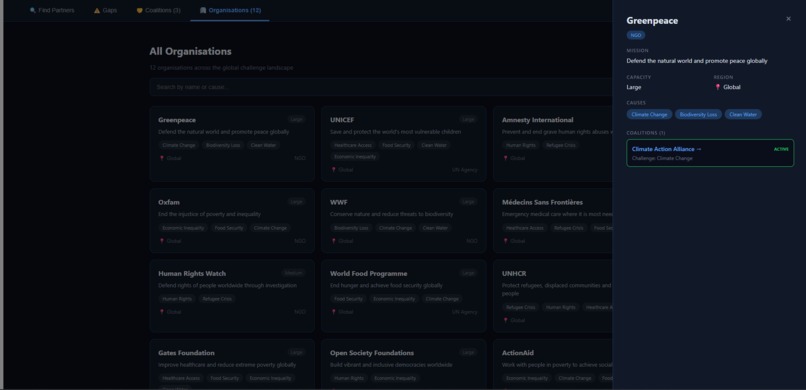
Task: Open the UNHCR organisation card title
Action: point(514,273)
